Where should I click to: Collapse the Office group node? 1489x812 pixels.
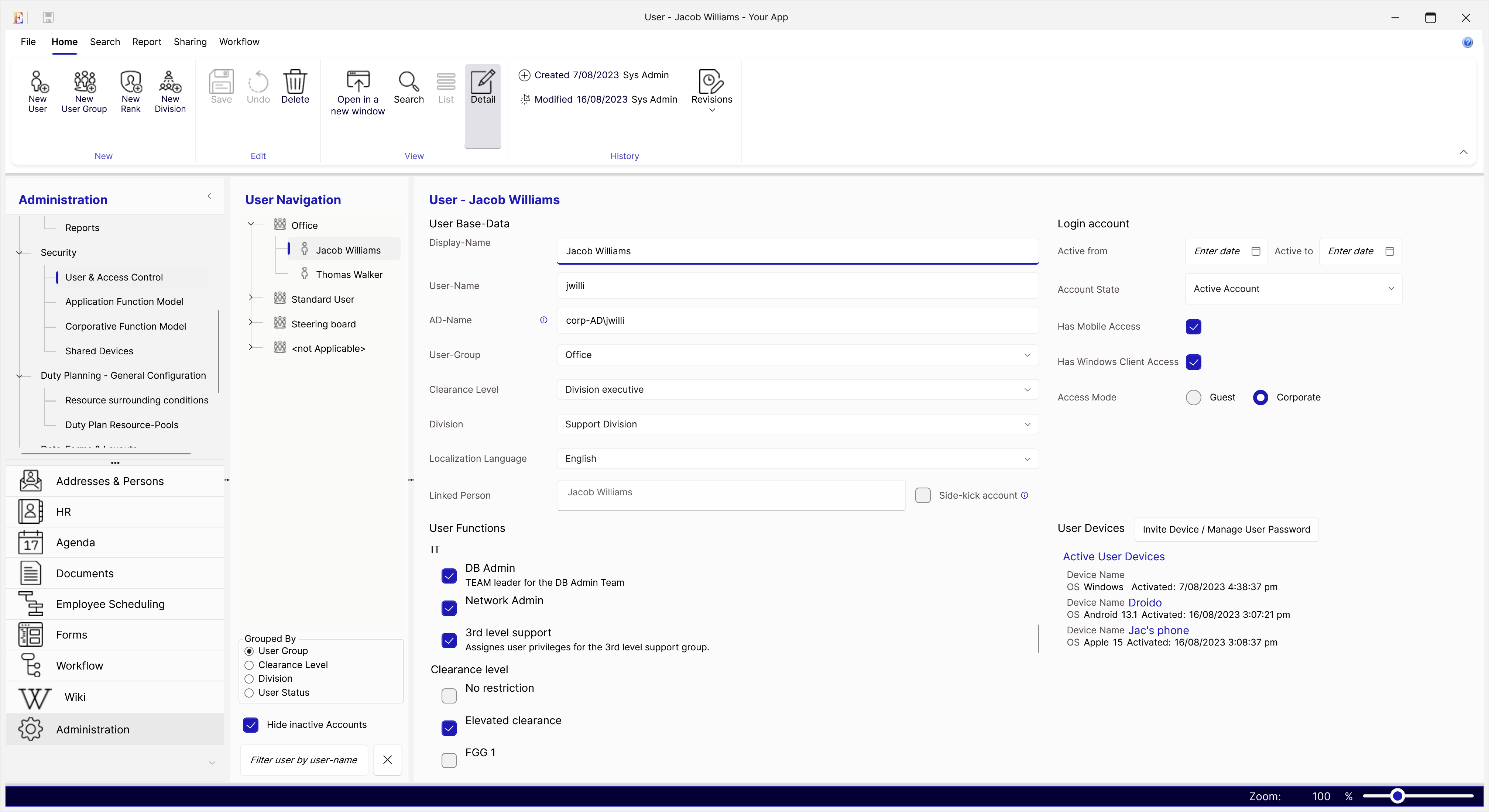tap(250, 224)
